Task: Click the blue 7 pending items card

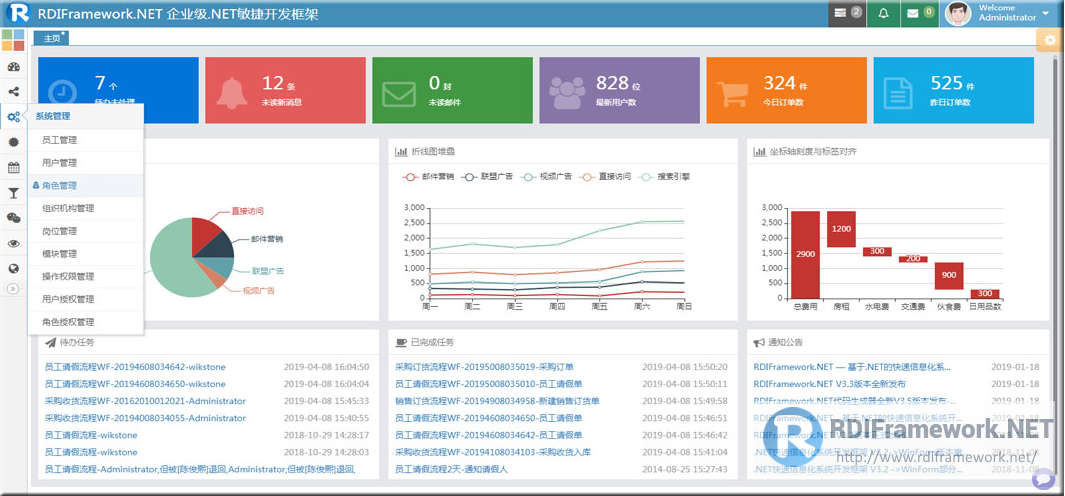Action: tap(118, 90)
